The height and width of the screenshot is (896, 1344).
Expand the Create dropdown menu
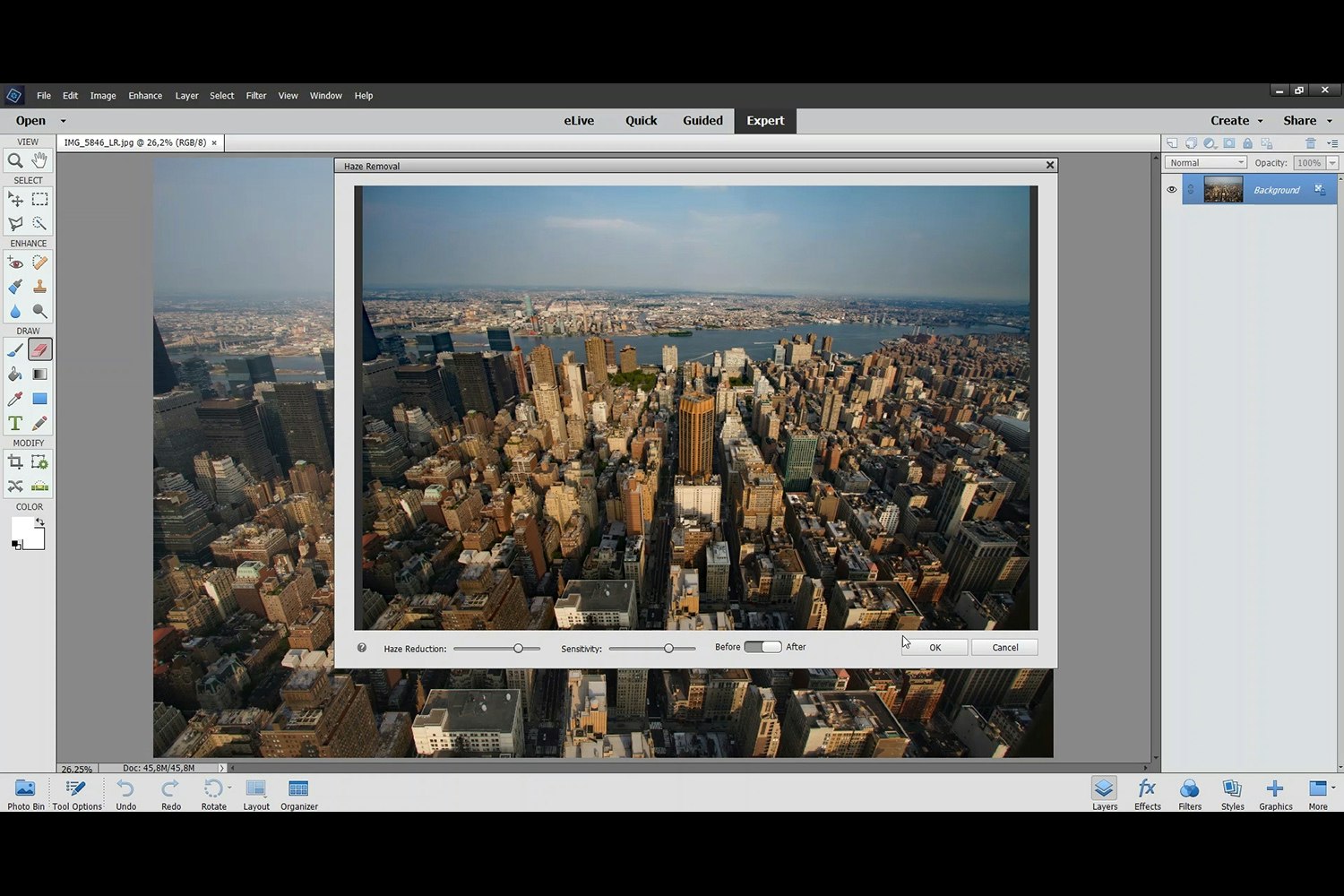pyautogui.click(x=1236, y=121)
